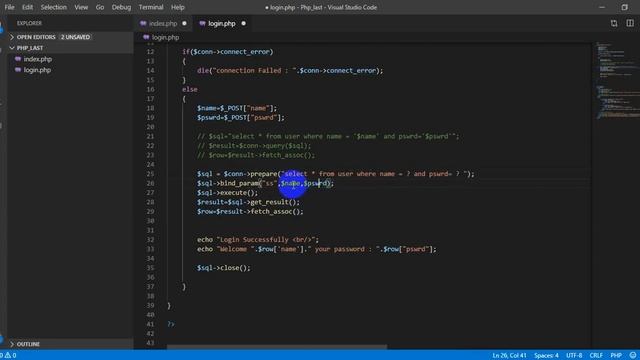Click the $sql->execute(); line

pyautogui.click(x=227, y=193)
